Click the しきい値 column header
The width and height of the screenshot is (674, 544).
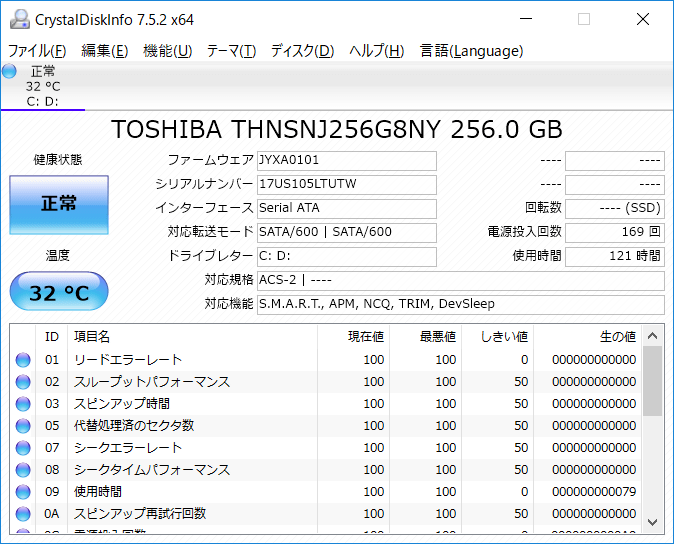pyautogui.click(x=498, y=336)
